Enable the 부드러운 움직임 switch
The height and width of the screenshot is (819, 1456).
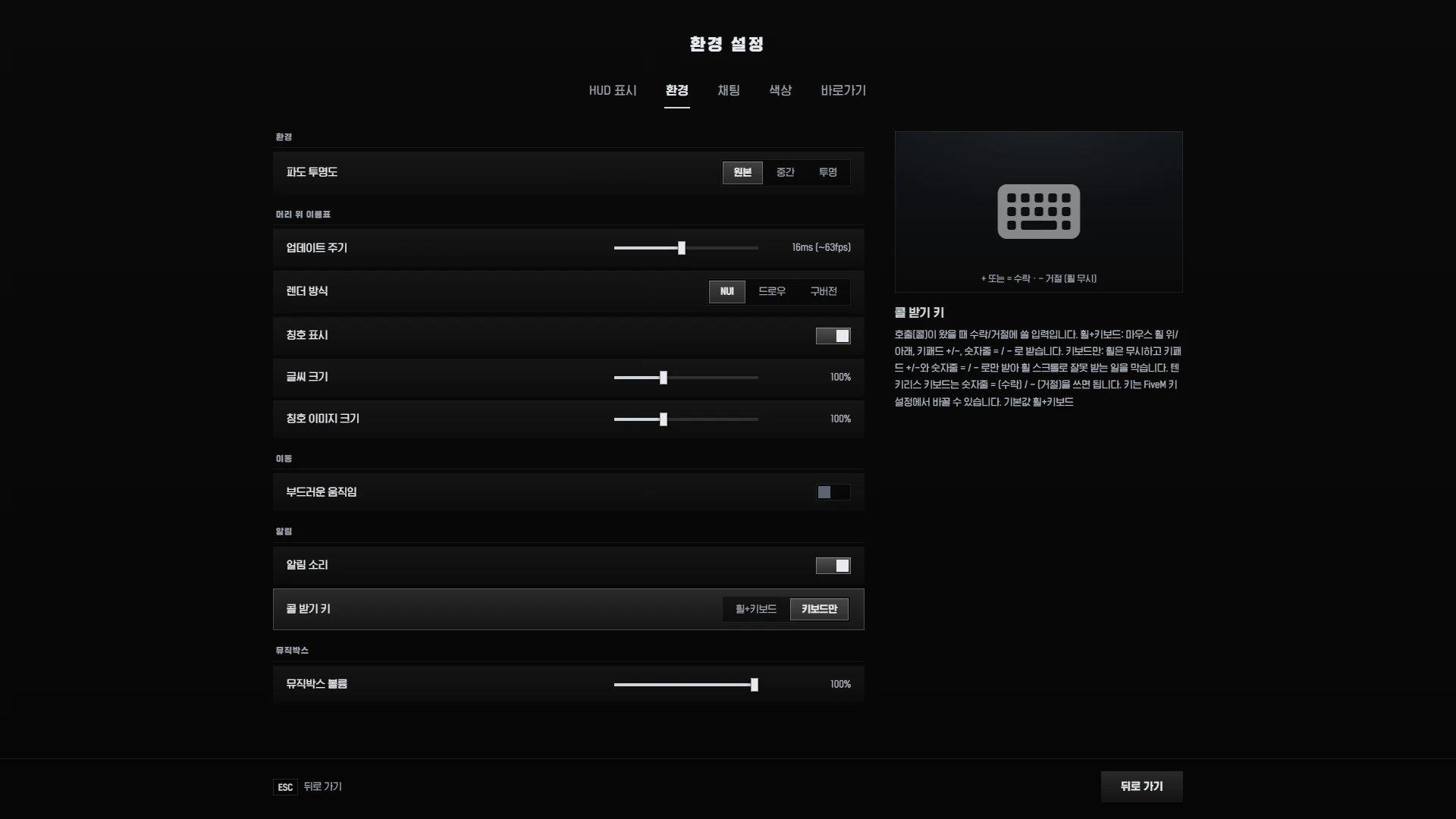pyautogui.click(x=833, y=492)
